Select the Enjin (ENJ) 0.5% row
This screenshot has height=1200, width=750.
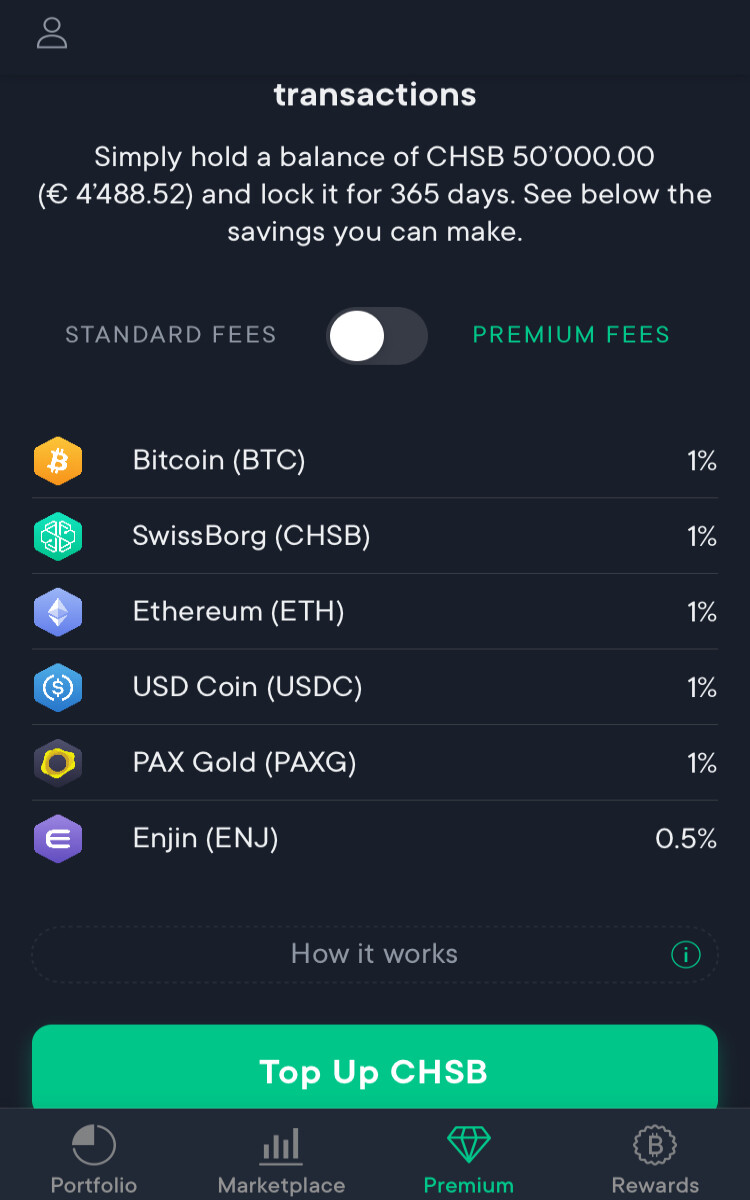click(375, 839)
